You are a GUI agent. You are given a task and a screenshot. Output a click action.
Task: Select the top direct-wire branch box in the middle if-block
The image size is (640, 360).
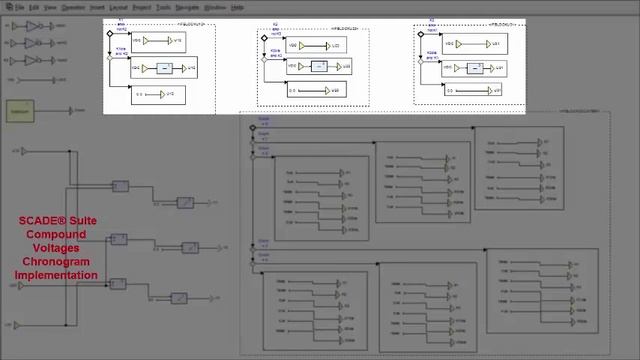click(316, 46)
